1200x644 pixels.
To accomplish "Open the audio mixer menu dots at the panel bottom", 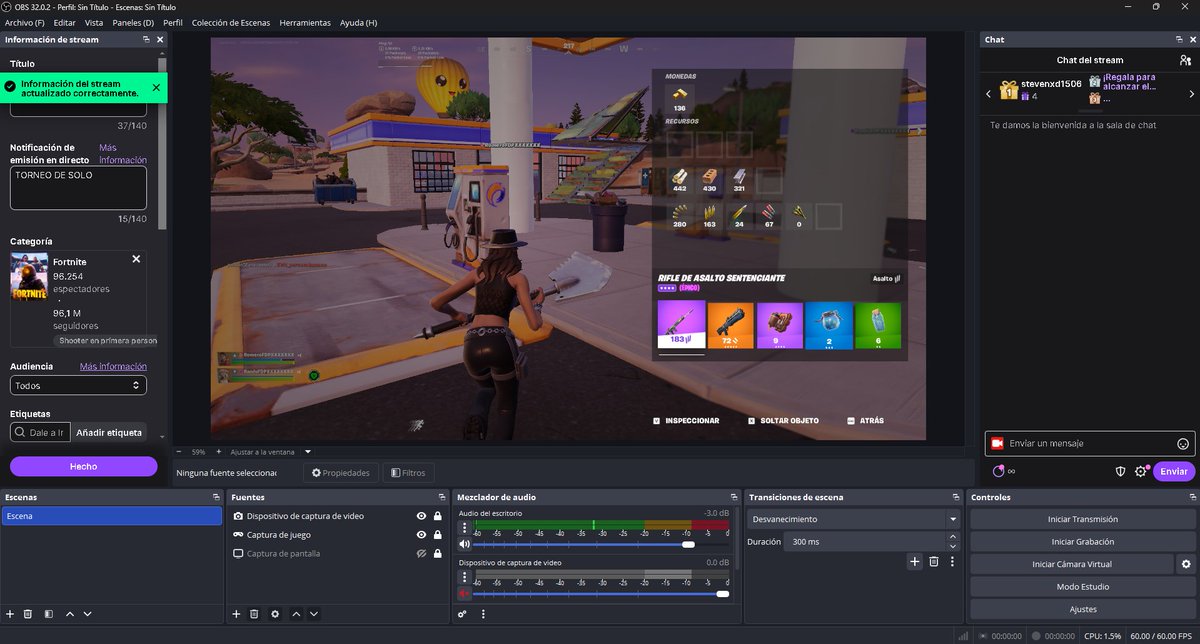I will (483, 614).
